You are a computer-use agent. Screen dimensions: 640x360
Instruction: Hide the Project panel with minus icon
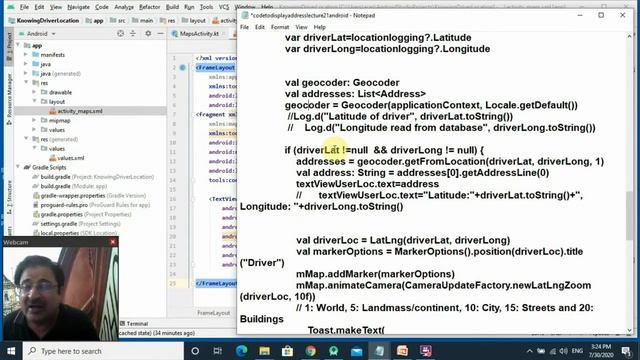pyautogui.click(x=160, y=33)
